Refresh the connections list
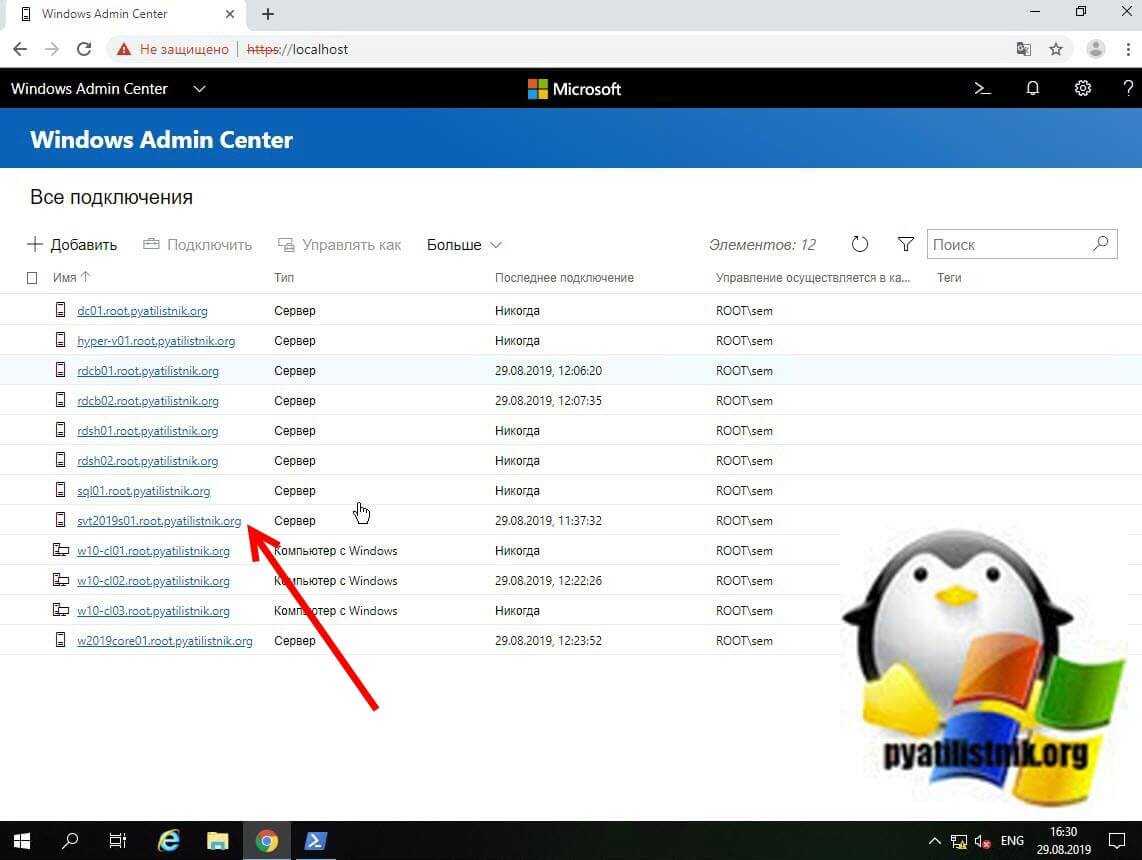This screenshot has width=1142, height=860. pos(859,245)
